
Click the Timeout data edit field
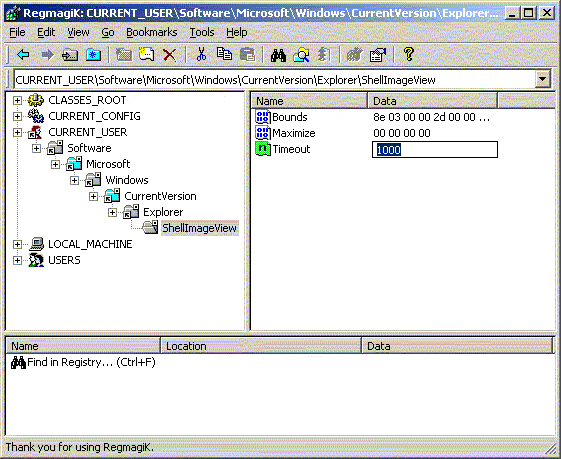click(435, 150)
